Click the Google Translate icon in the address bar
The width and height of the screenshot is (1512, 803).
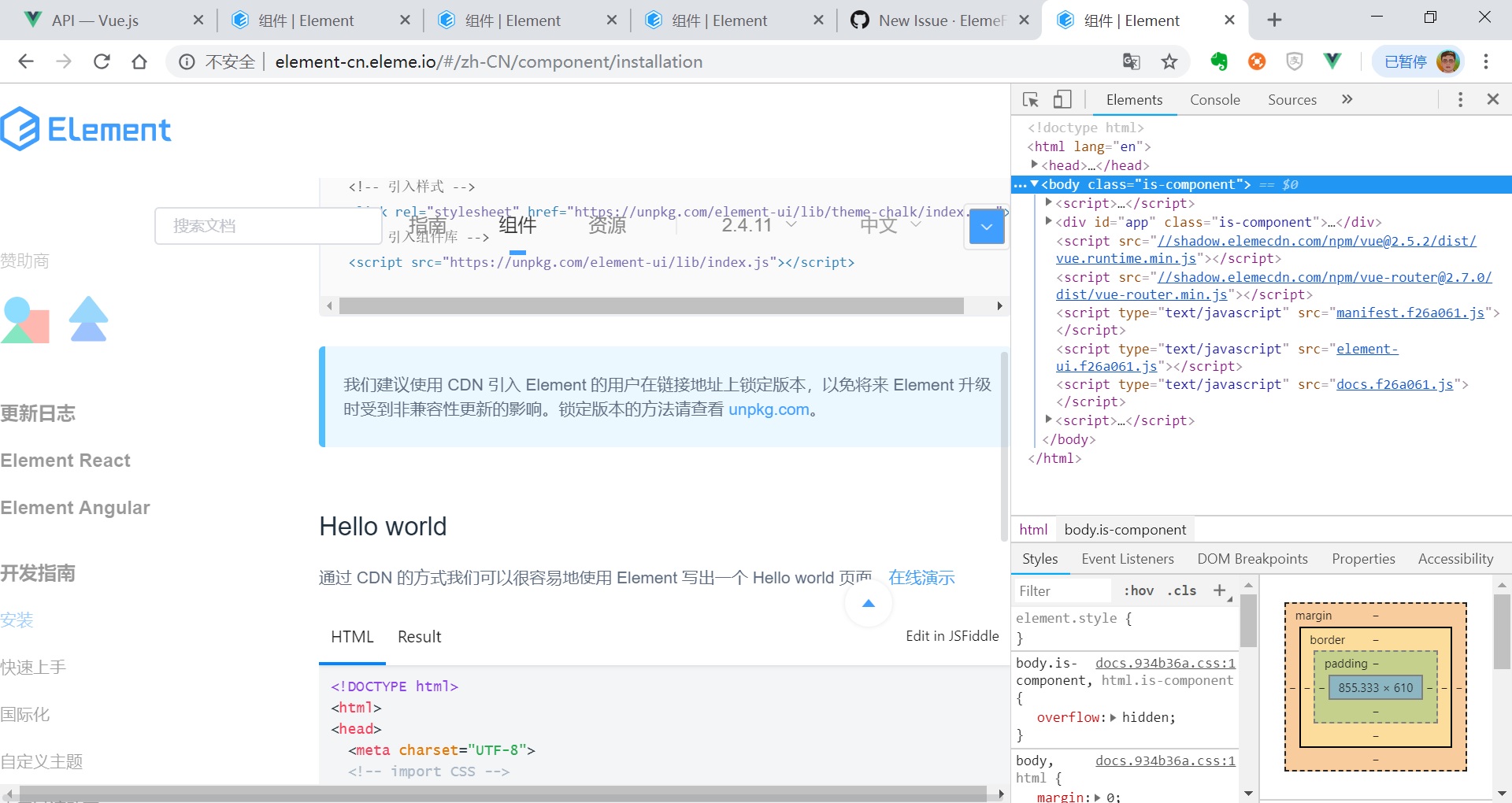[1131, 61]
